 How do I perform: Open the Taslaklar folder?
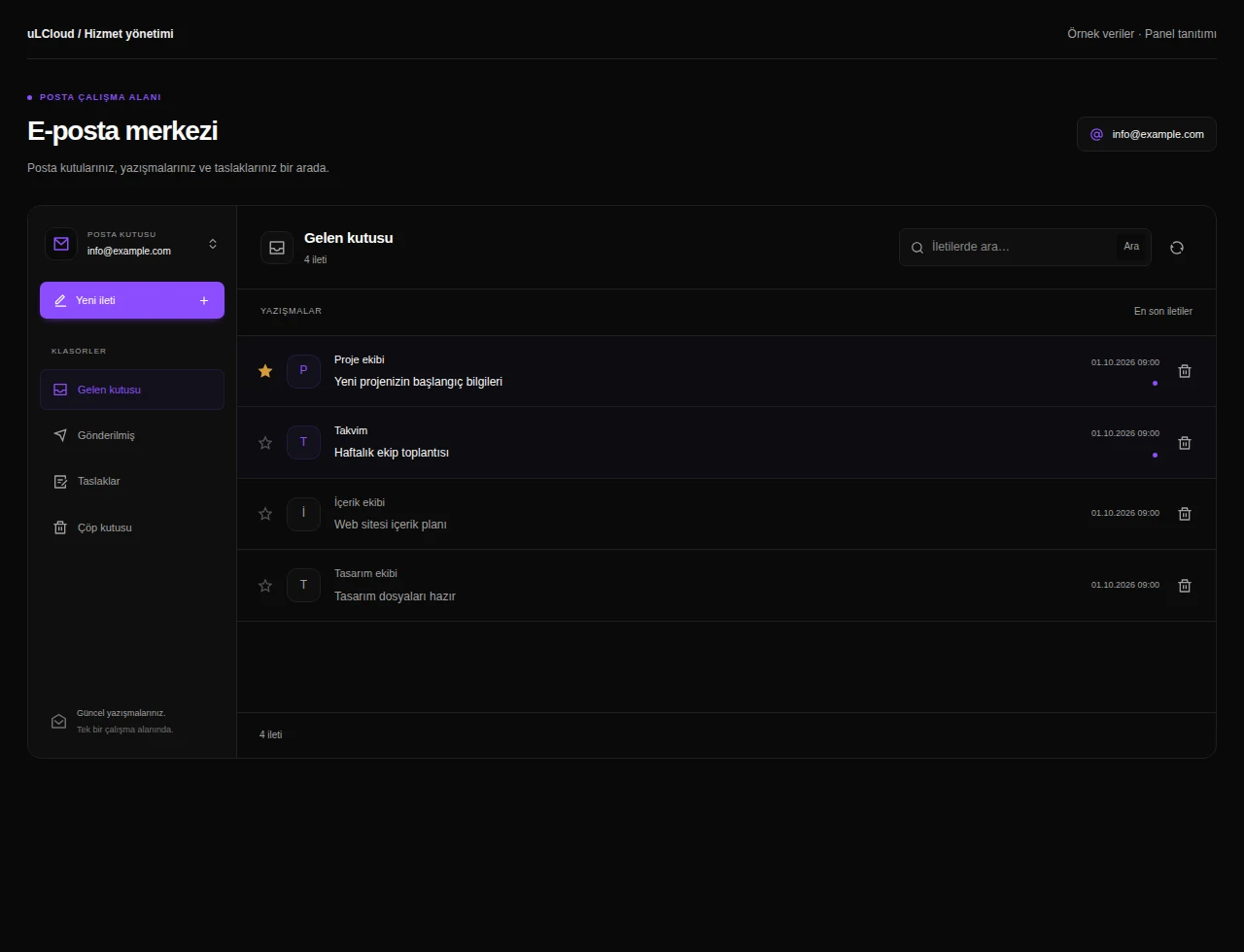point(132,481)
